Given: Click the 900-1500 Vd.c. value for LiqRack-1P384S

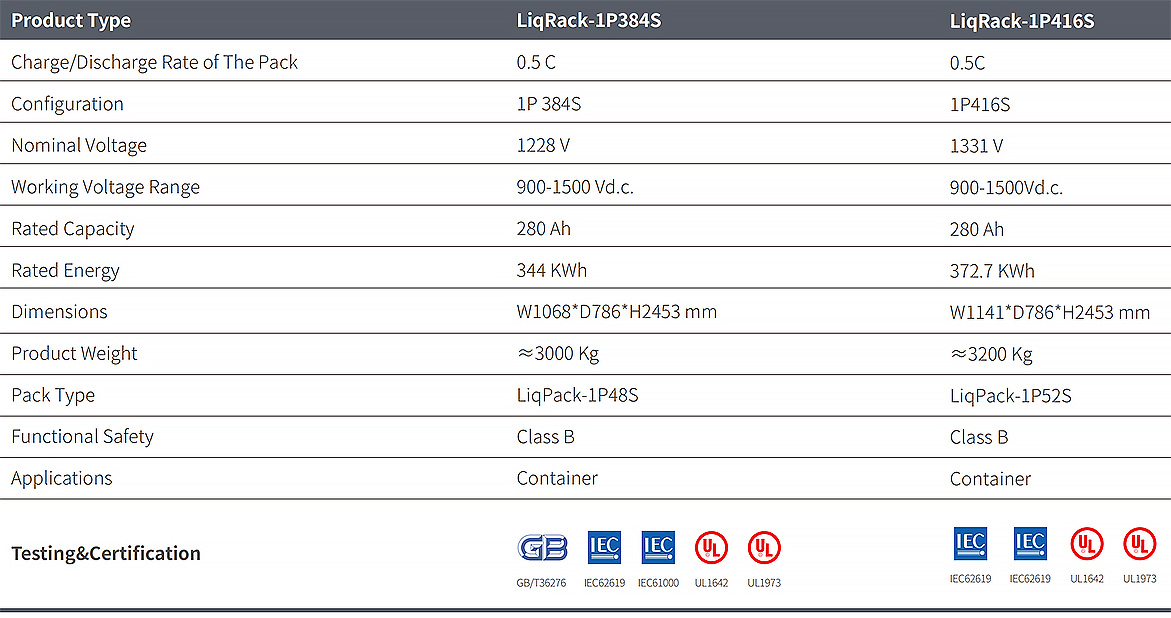Looking at the screenshot, I should click(x=575, y=187).
